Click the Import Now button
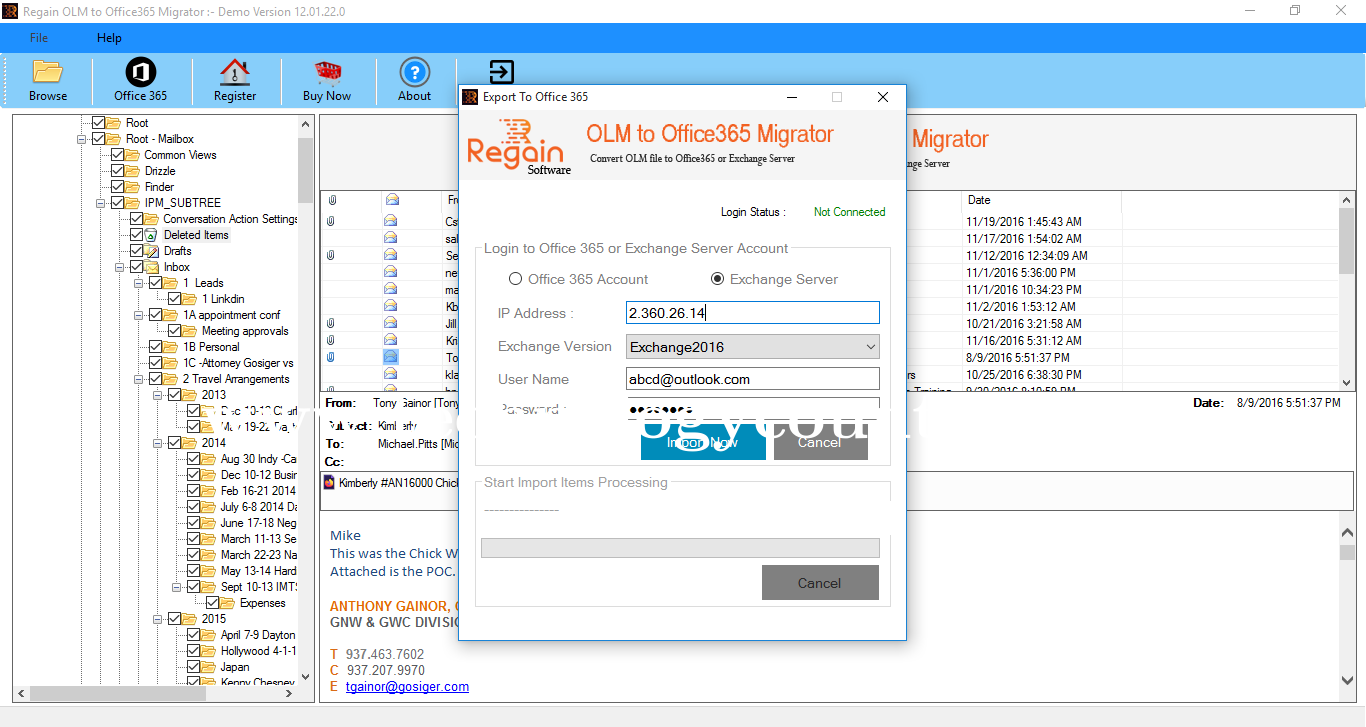This screenshot has width=1366, height=727. click(703, 442)
